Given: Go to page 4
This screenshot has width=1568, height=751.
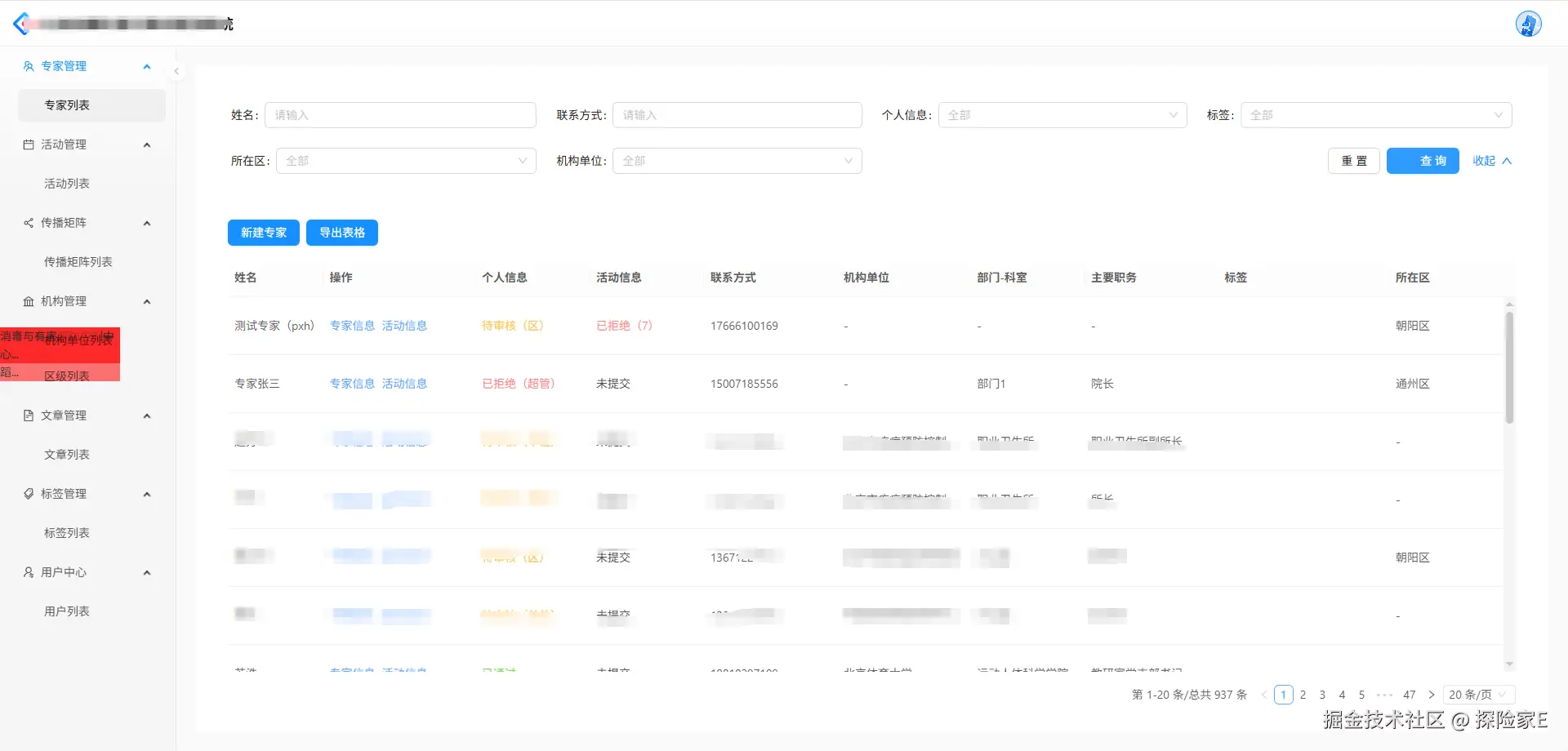Looking at the screenshot, I should click(1343, 695).
